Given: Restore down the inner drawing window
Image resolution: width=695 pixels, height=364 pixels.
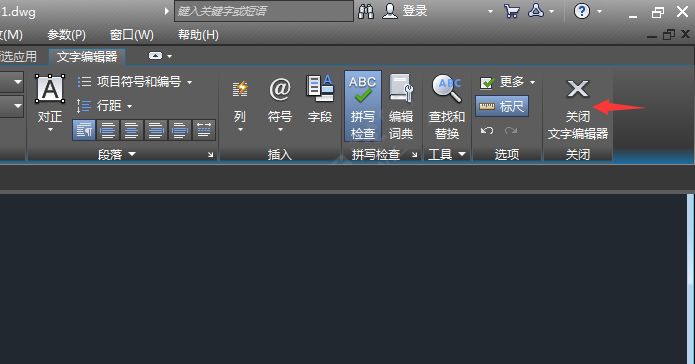Looking at the screenshot, I should [x=668, y=35].
